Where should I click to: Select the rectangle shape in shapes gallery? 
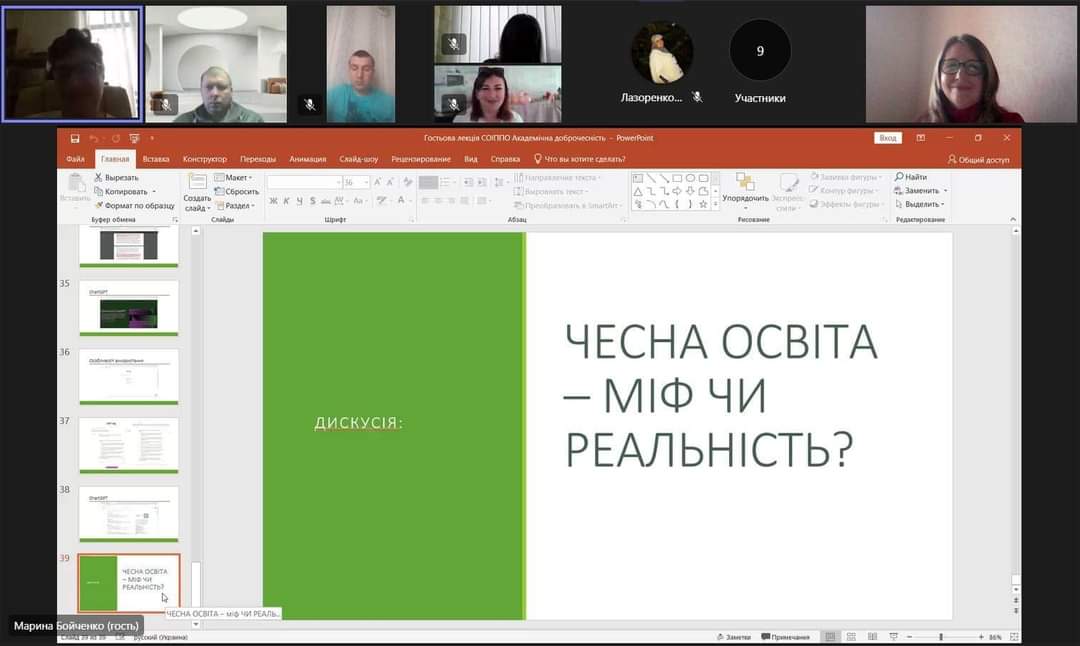point(677,178)
